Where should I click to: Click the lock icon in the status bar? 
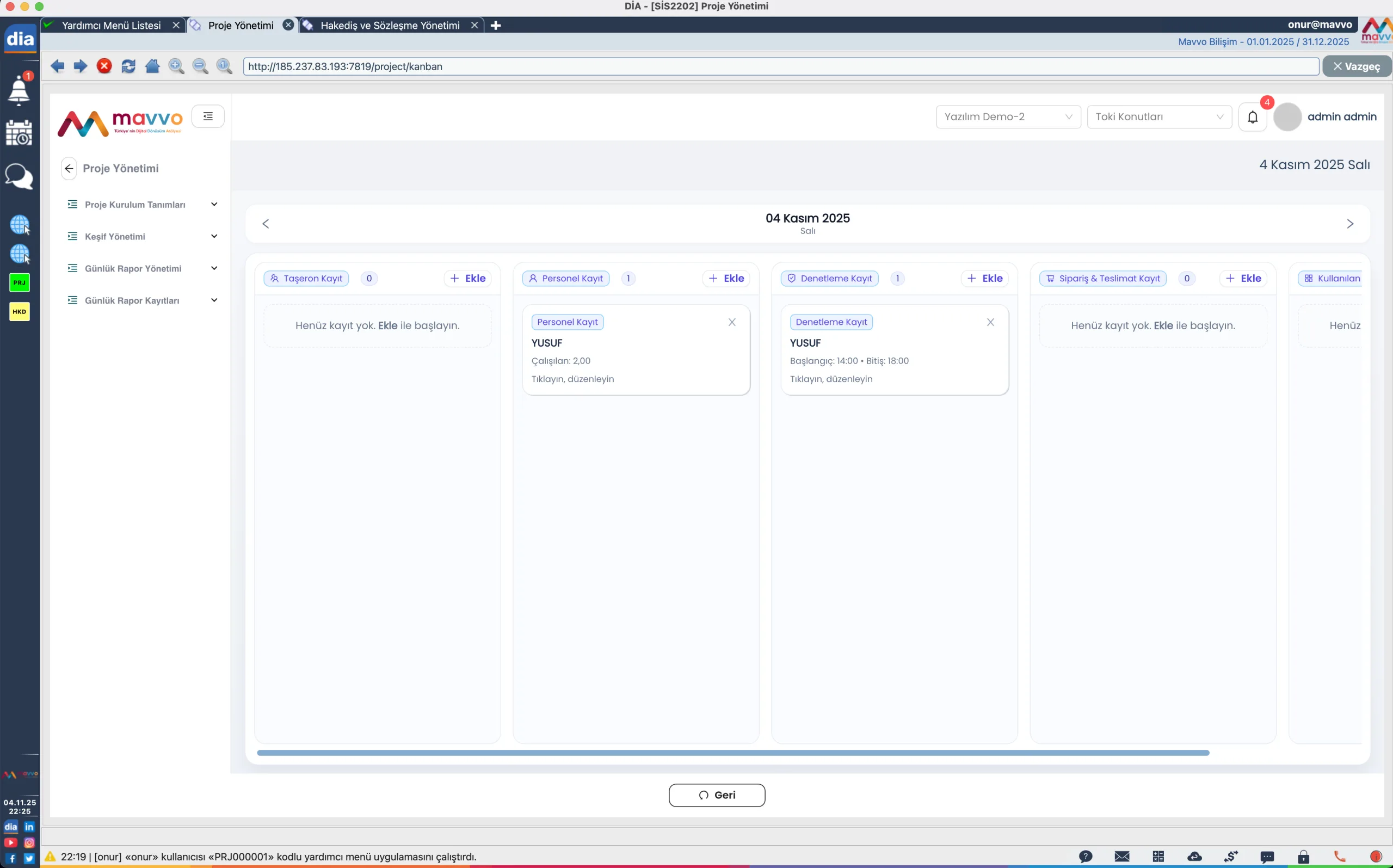coord(1303,857)
